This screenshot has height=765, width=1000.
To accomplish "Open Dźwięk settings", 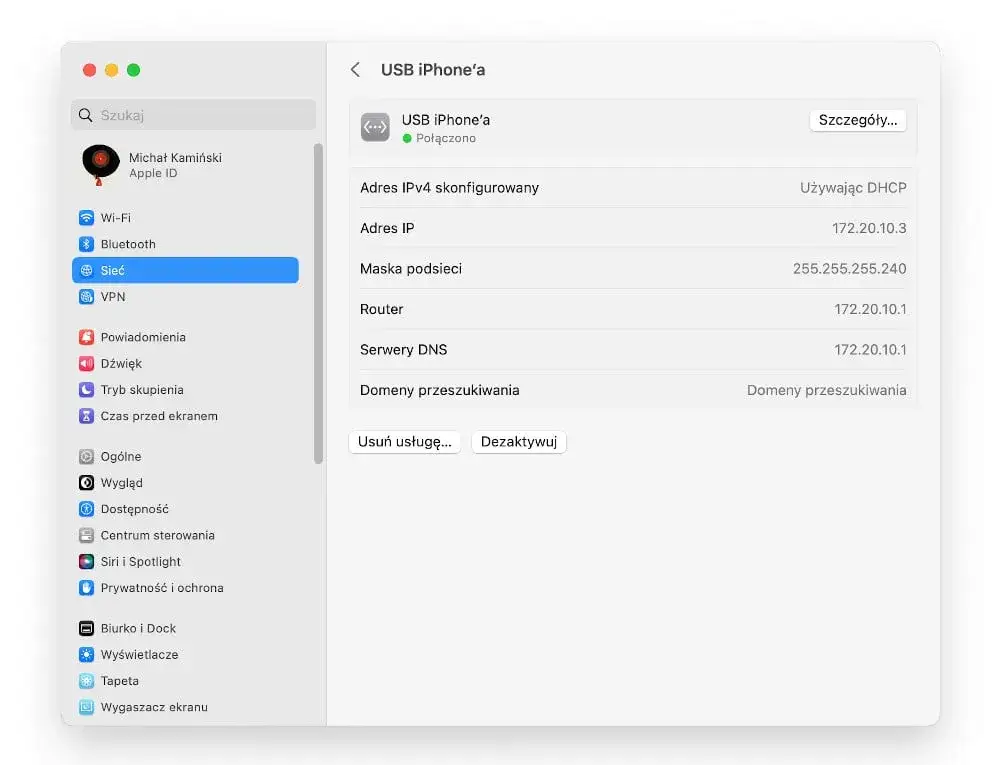I will pyautogui.click(x=125, y=363).
